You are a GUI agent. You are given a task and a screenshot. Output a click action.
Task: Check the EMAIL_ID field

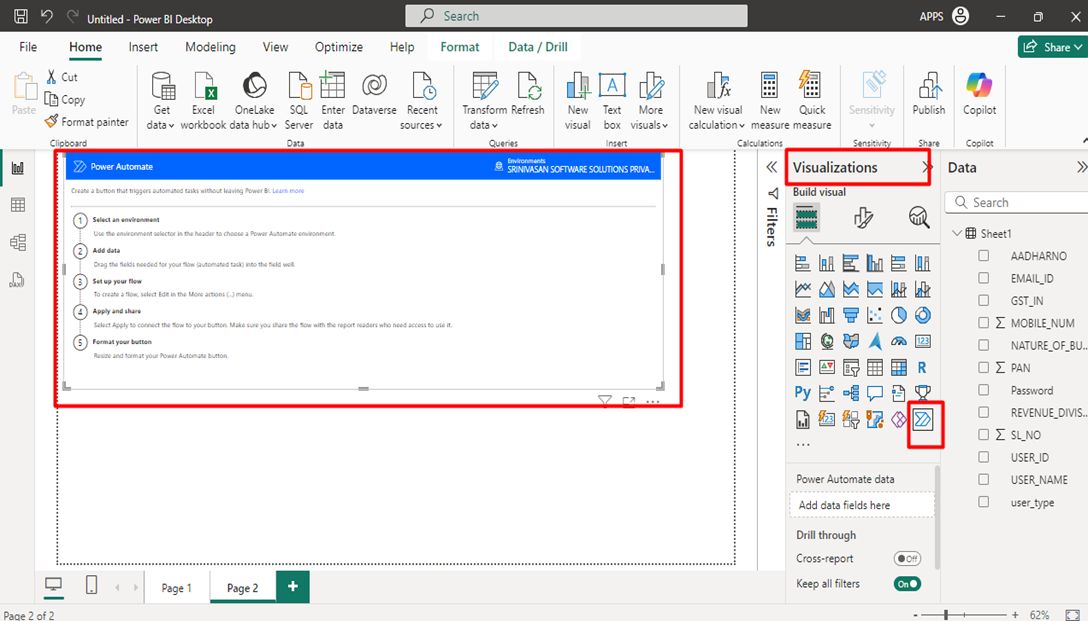coord(983,278)
